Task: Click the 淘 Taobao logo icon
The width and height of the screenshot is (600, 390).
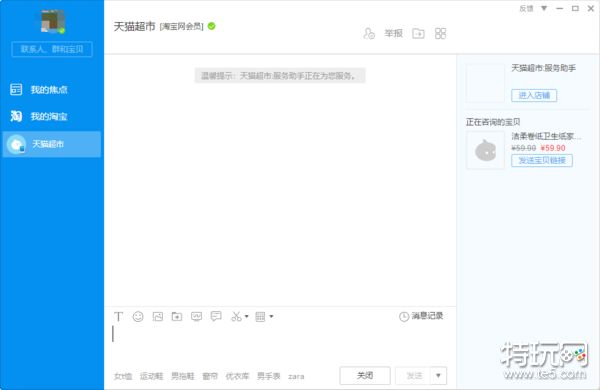Action: pyautogui.click(x=16, y=116)
